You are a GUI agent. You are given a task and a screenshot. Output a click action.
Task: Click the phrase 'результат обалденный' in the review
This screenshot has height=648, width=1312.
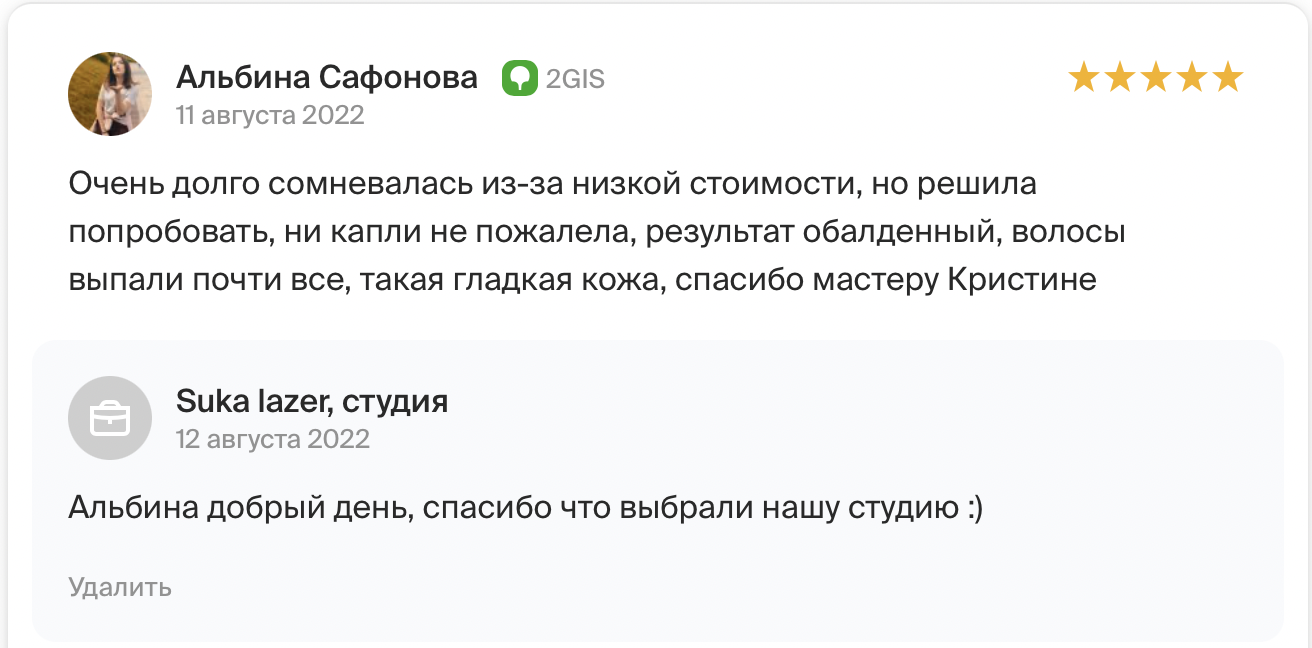(821, 232)
